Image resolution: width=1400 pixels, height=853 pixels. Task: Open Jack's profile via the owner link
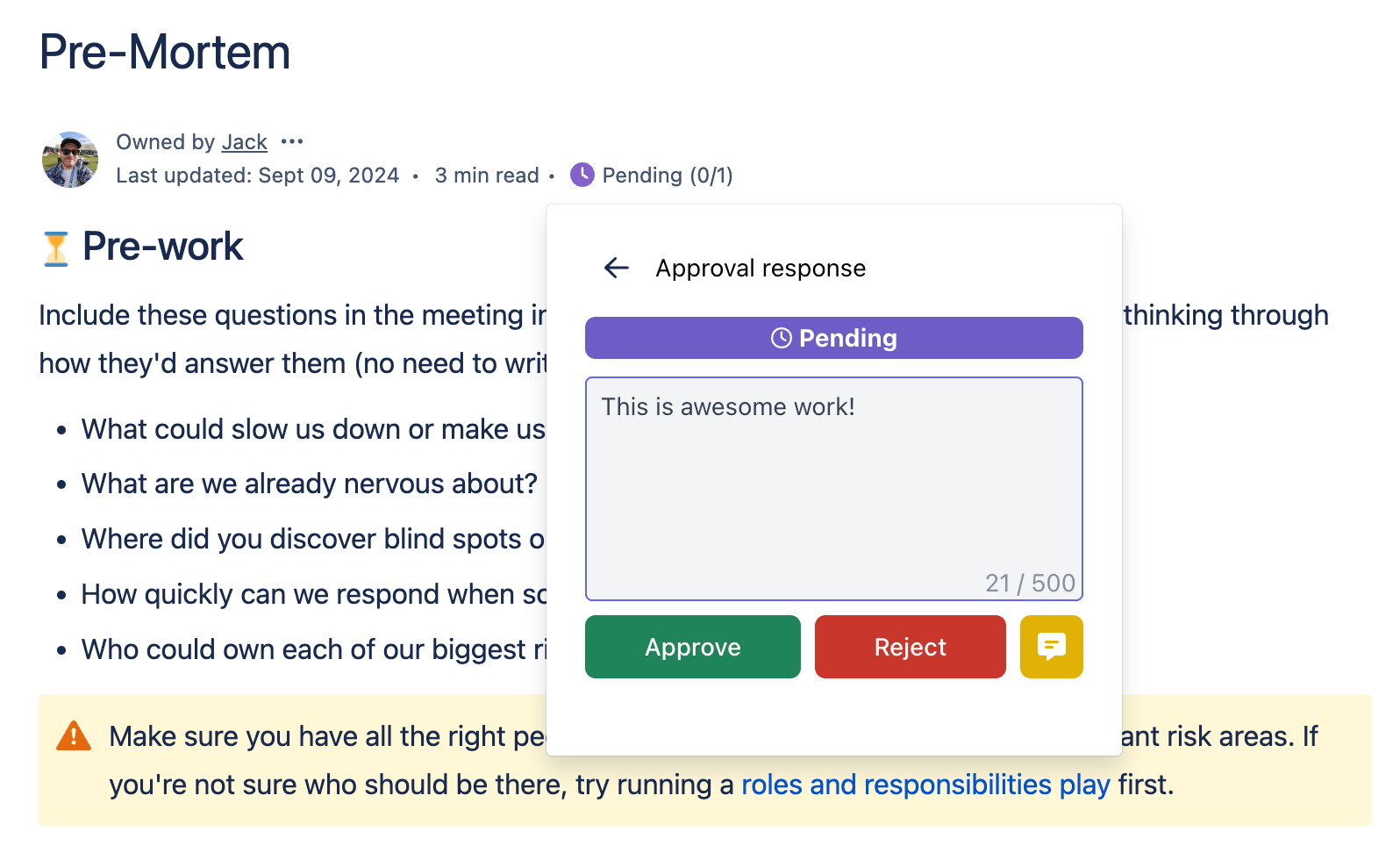244,141
